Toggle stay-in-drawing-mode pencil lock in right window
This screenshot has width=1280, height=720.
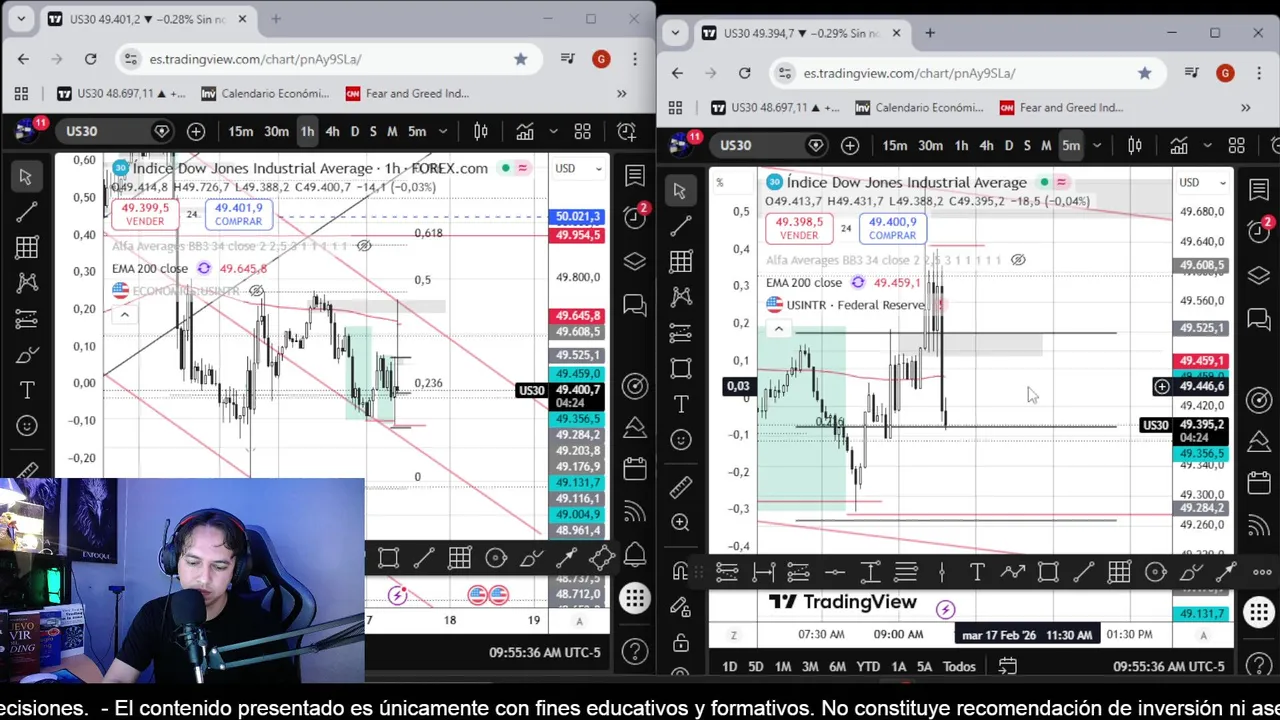click(x=681, y=607)
